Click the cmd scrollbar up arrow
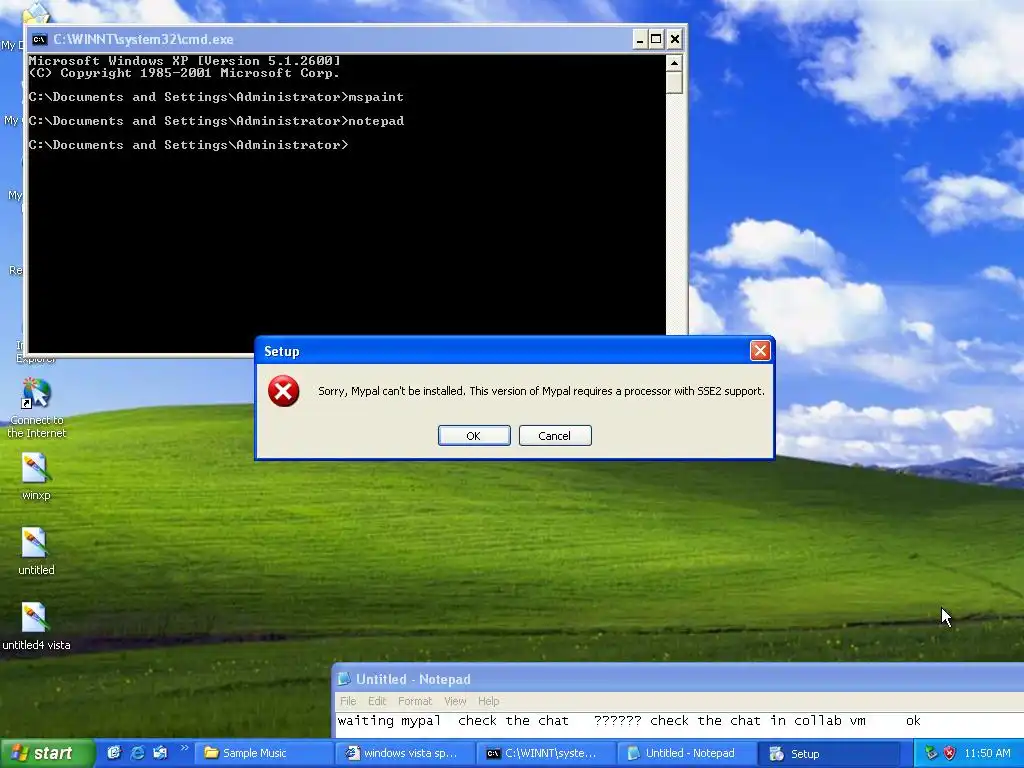This screenshot has width=1024, height=768. click(x=674, y=63)
